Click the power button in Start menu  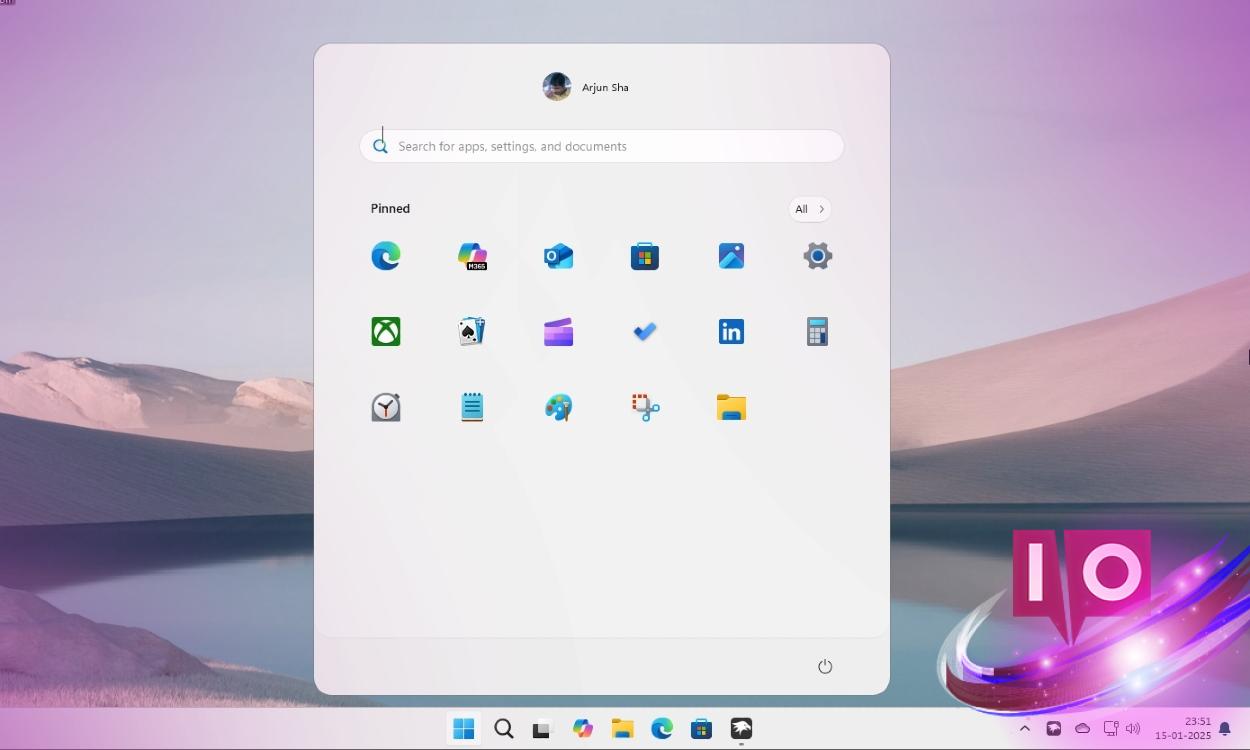click(x=825, y=666)
